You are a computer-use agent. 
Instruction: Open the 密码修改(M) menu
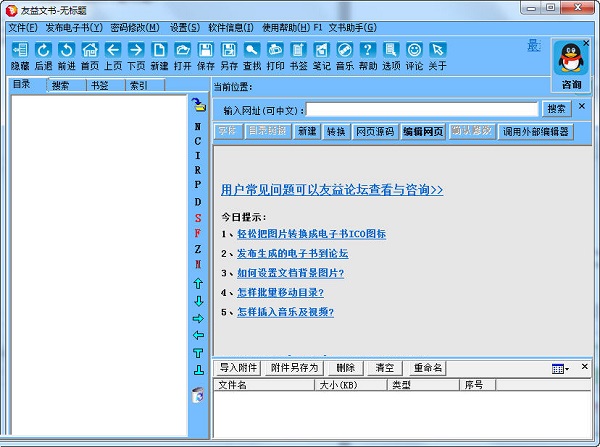pyautogui.click(x=135, y=28)
